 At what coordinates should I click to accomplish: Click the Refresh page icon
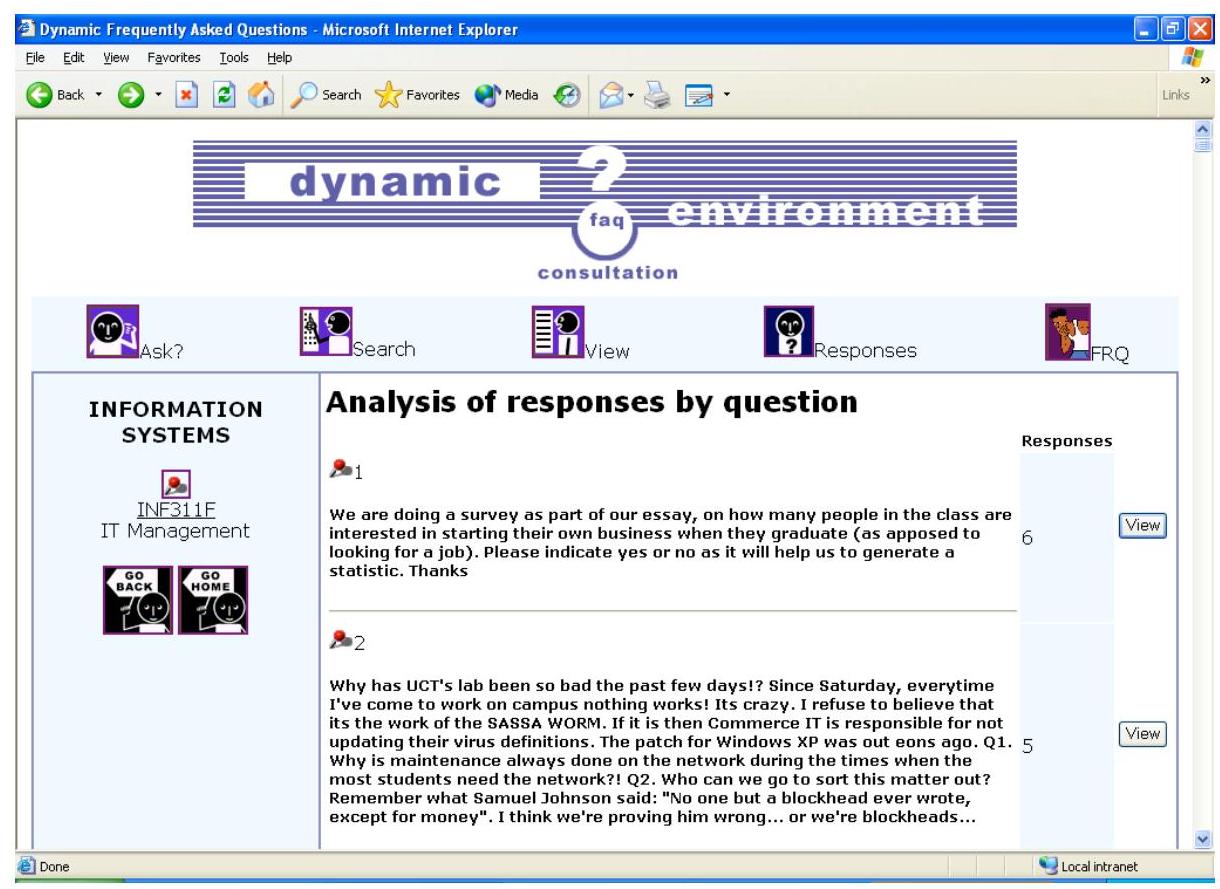point(227,95)
